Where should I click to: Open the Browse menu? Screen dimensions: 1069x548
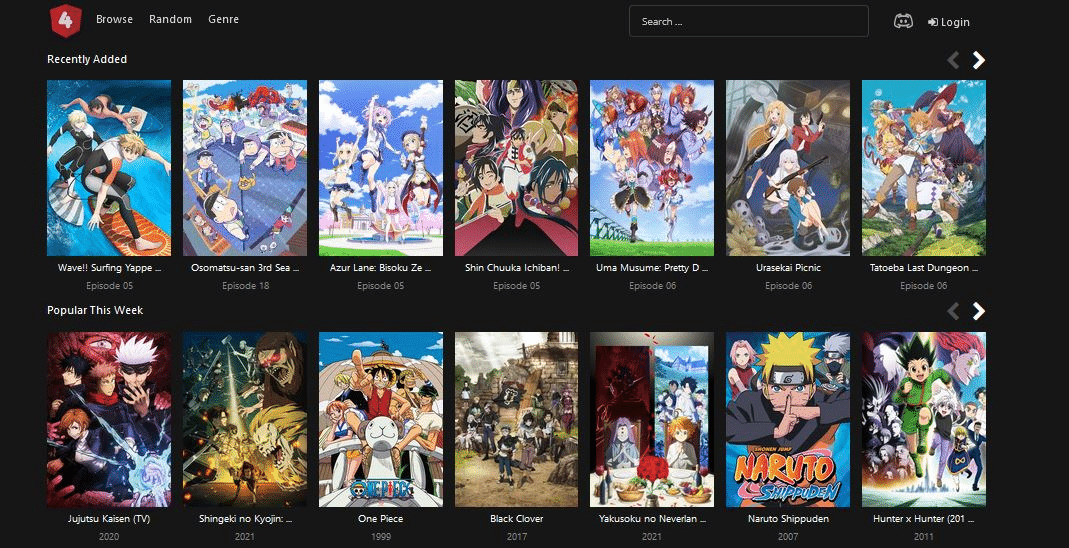click(x=115, y=19)
